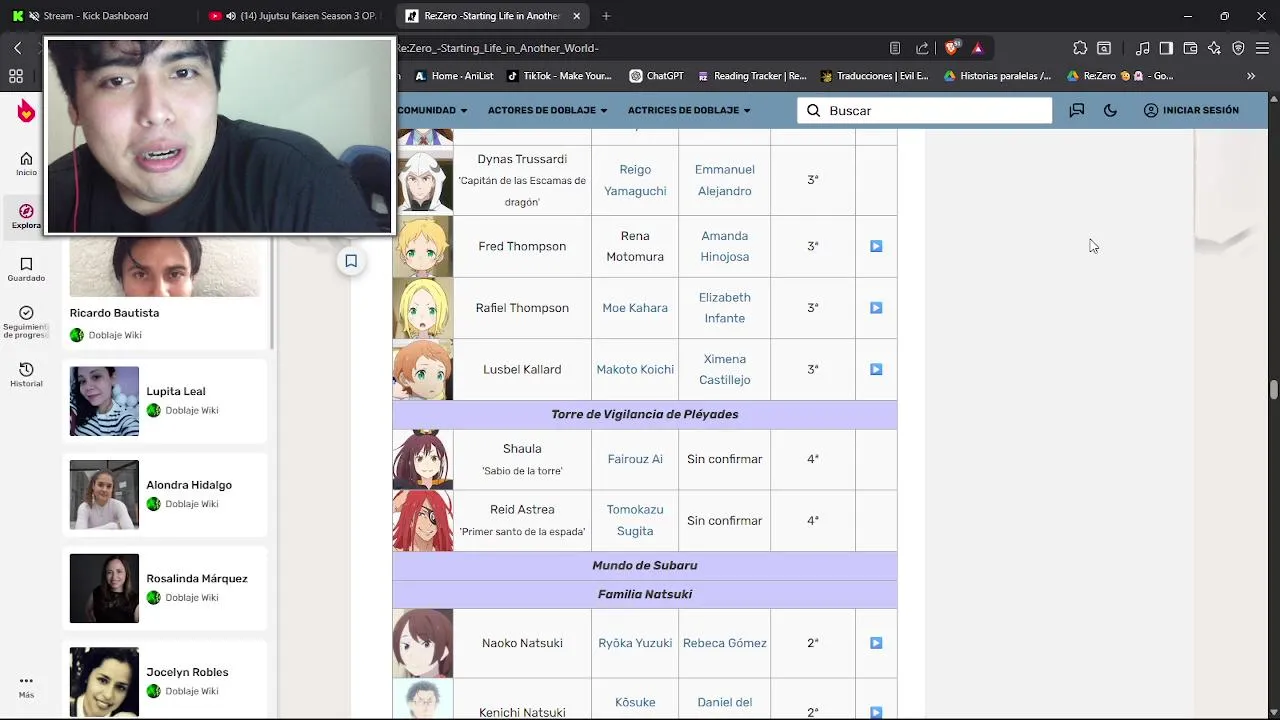Viewport: 1280px width, 720px height.
Task: Open Re:Zero Google Drive bookmark
Action: pyautogui.click(x=1120, y=76)
